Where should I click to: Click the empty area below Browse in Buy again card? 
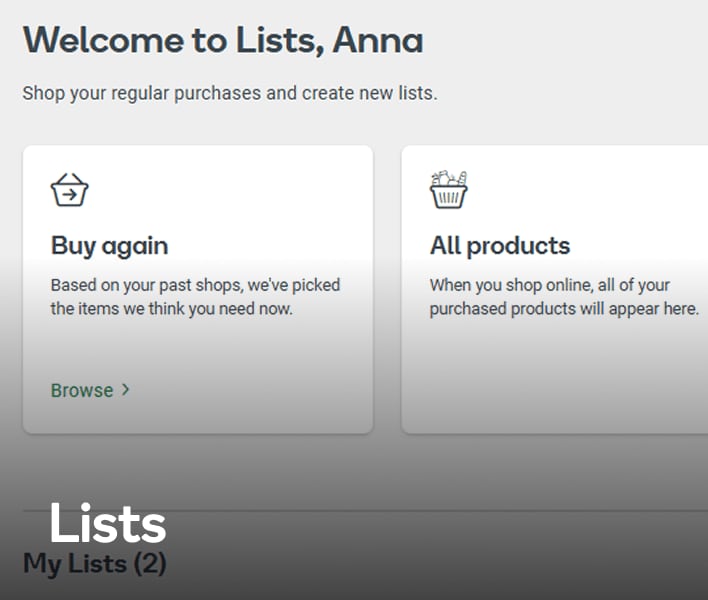pos(197,416)
